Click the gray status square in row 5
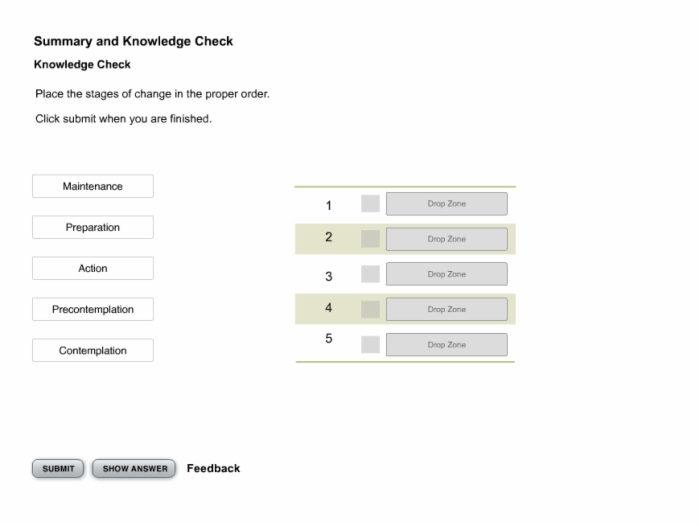This screenshot has height=526, width=700. coord(371,345)
